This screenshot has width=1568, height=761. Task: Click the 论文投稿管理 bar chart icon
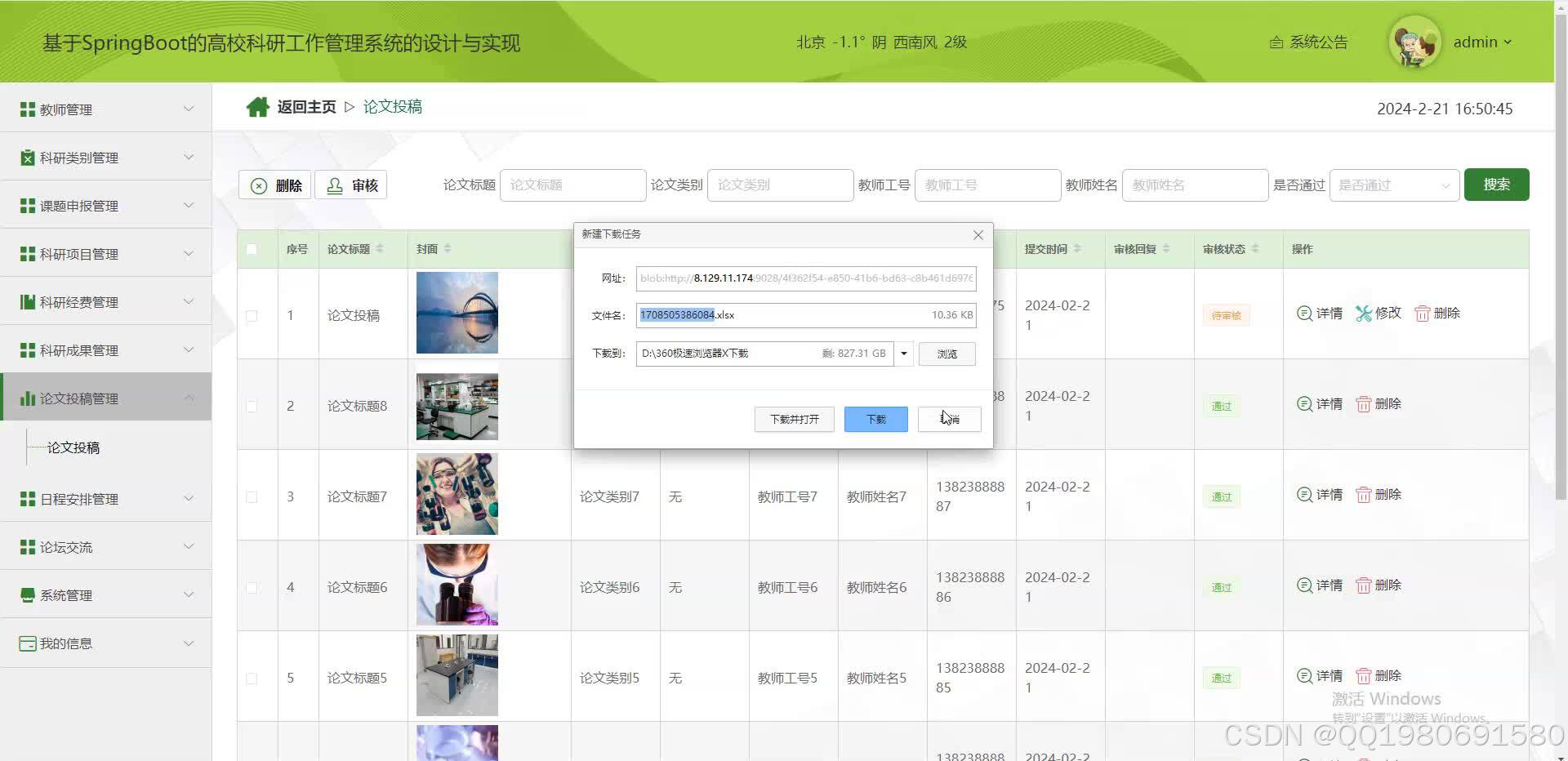(28, 398)
